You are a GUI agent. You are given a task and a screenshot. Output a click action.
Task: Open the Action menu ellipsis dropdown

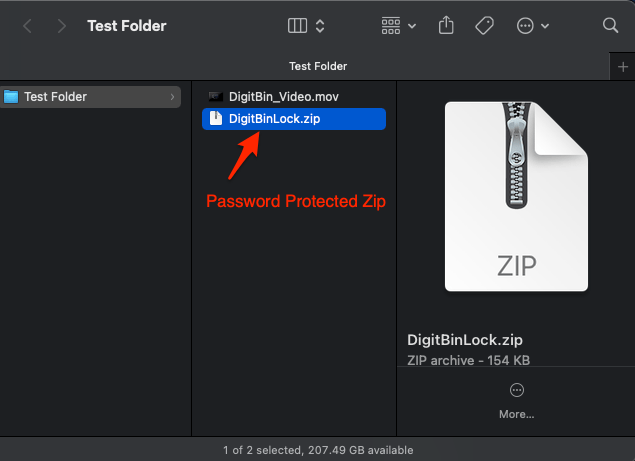tap(533, 26)
